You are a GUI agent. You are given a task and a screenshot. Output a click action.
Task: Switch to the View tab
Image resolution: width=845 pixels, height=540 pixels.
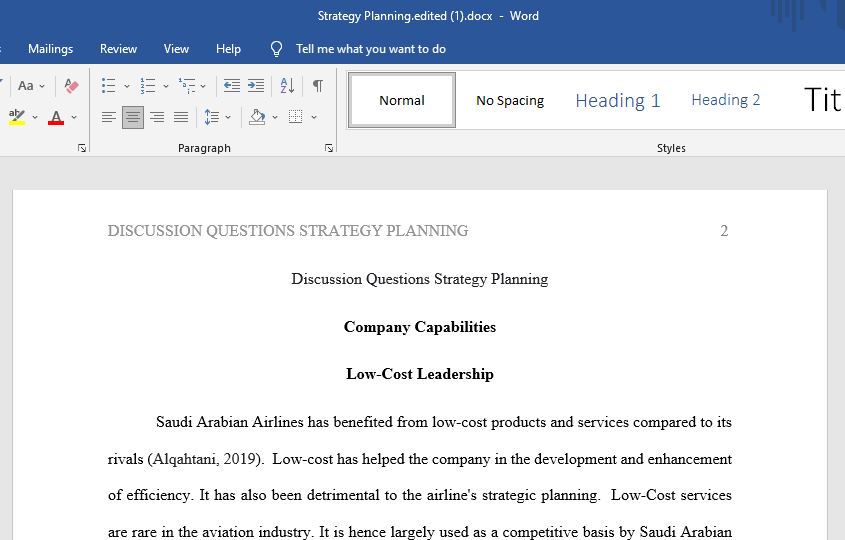[x=176, y=49]
